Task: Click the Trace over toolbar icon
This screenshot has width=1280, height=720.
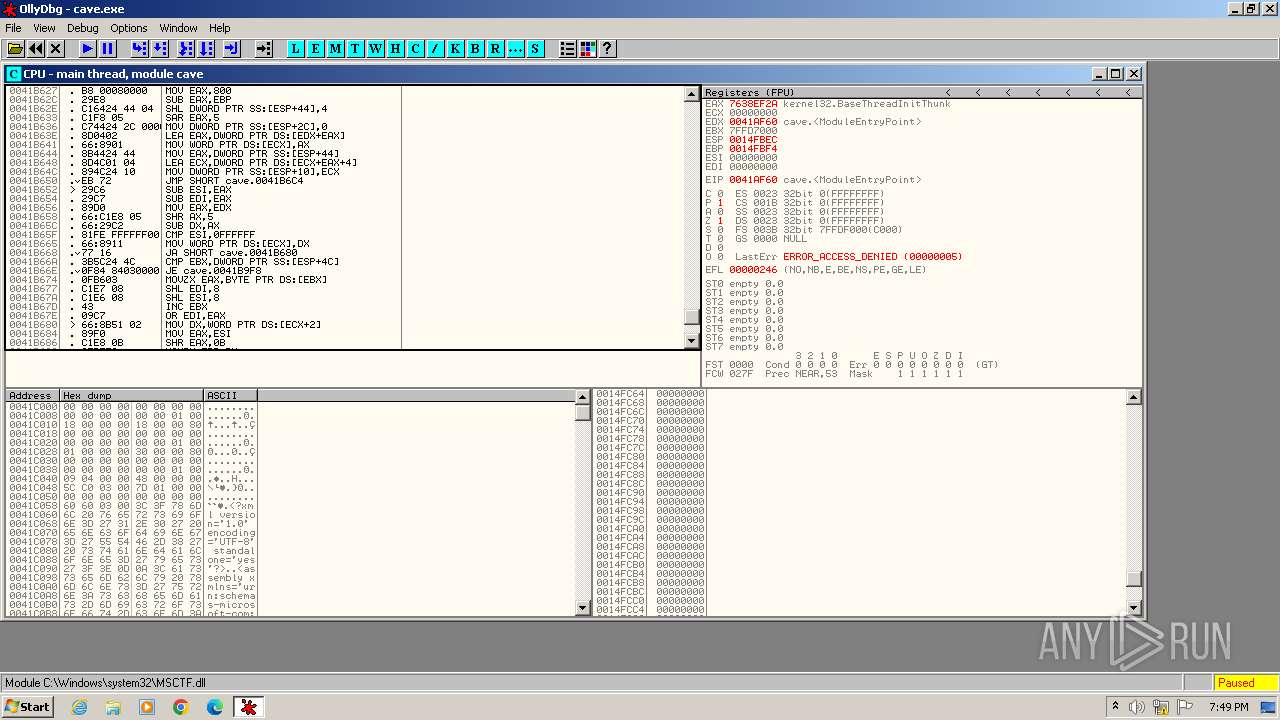Action: [207, 48]
